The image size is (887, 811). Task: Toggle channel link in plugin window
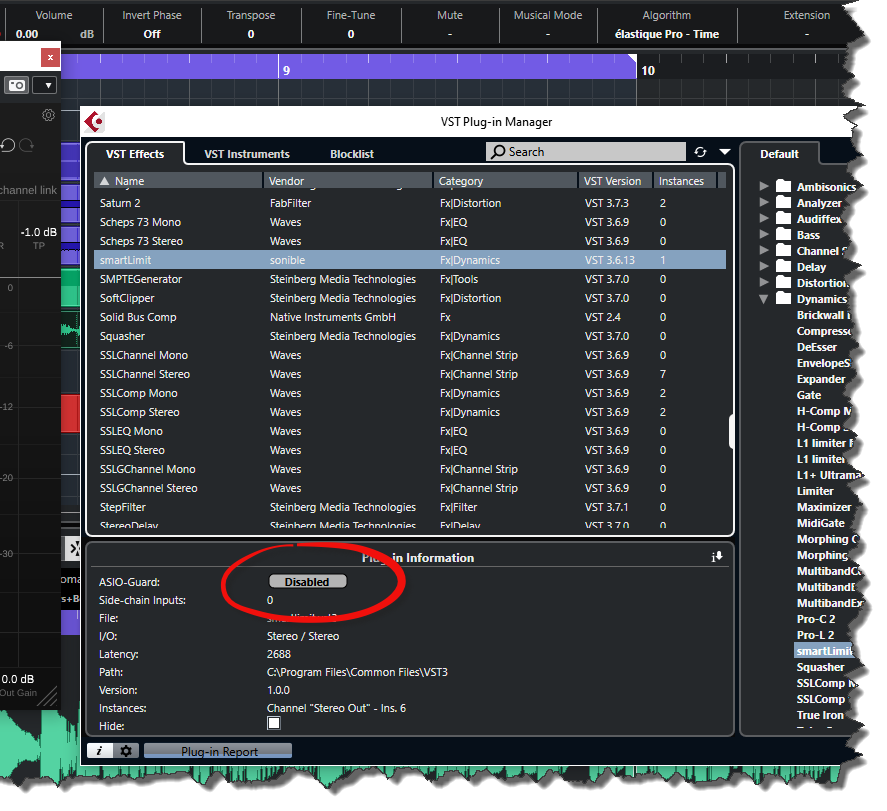(x=28, y=190)
